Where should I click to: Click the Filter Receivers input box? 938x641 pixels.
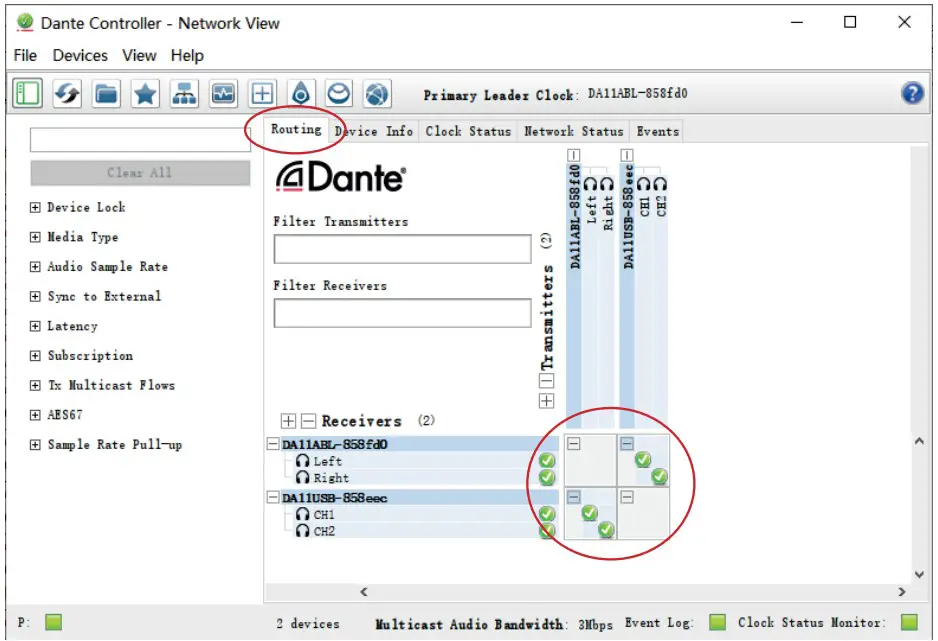point(402,313)
